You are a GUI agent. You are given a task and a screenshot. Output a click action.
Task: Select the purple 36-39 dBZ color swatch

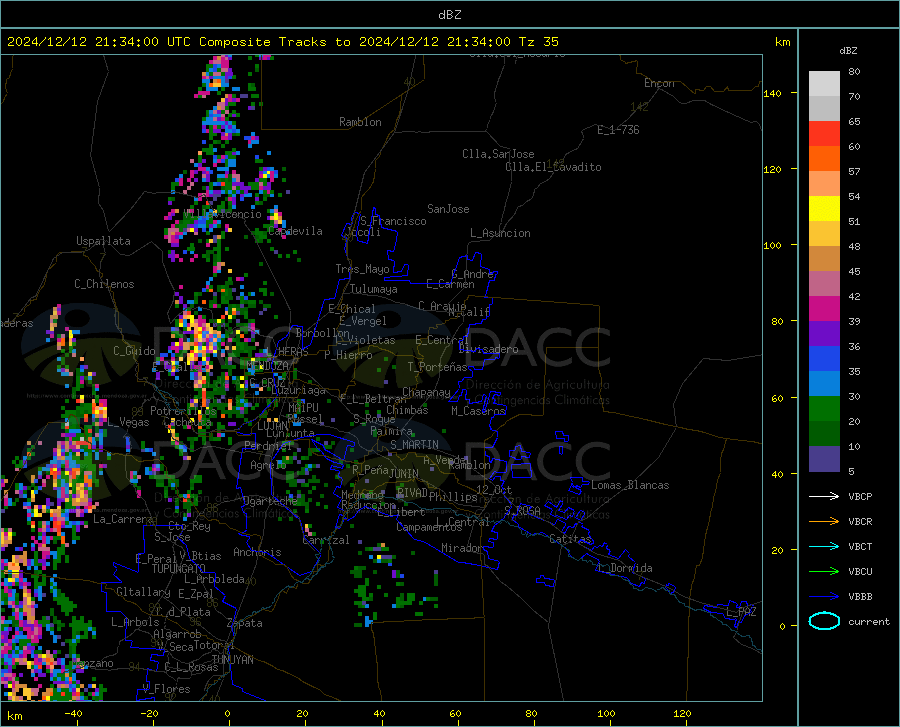[824, 333]
